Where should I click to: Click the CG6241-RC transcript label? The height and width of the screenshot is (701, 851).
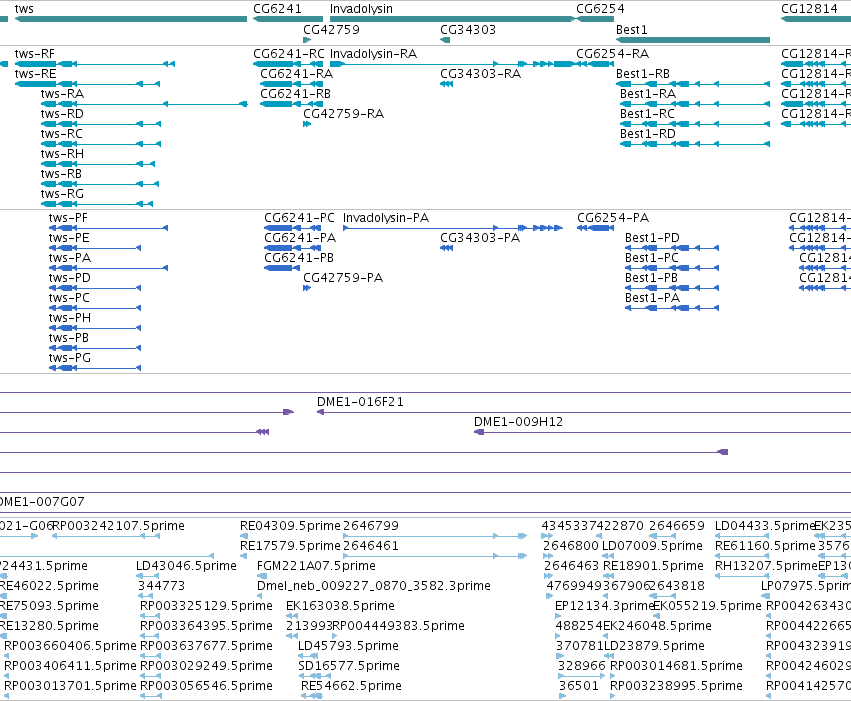[289, 53]
